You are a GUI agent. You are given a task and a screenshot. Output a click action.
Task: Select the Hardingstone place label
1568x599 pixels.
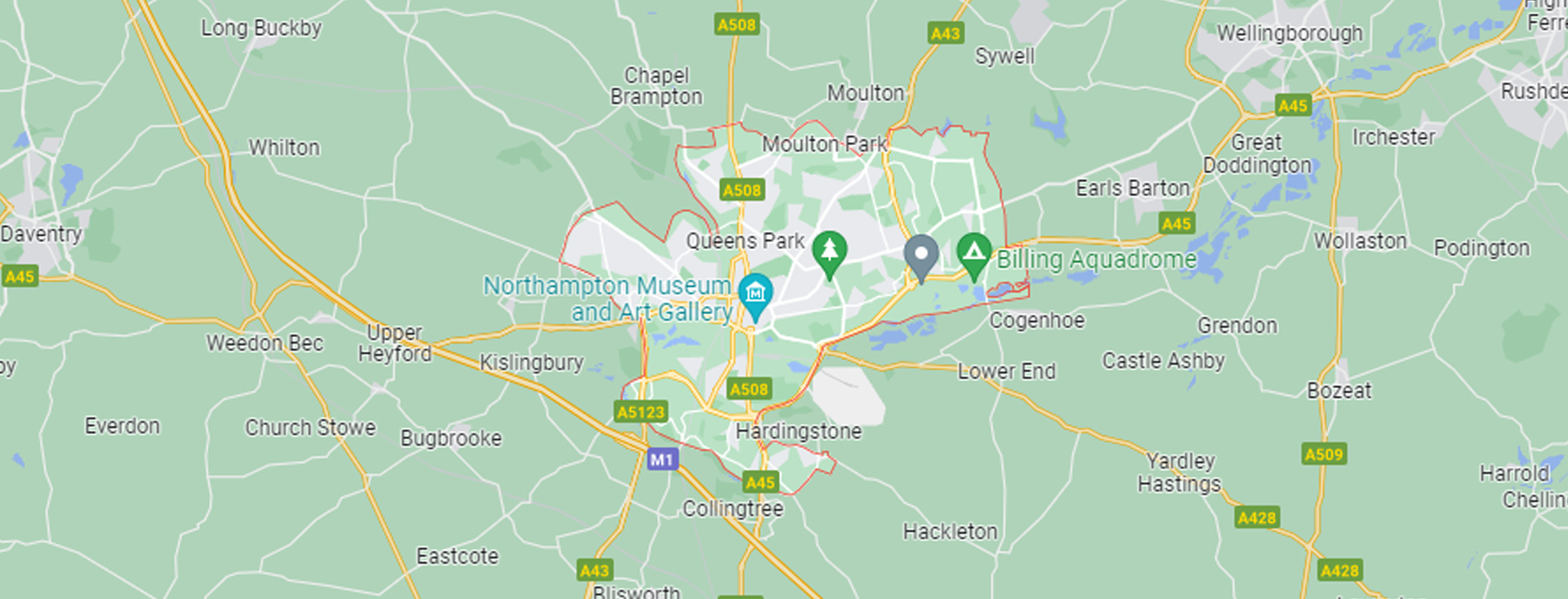tap(799, 431)
